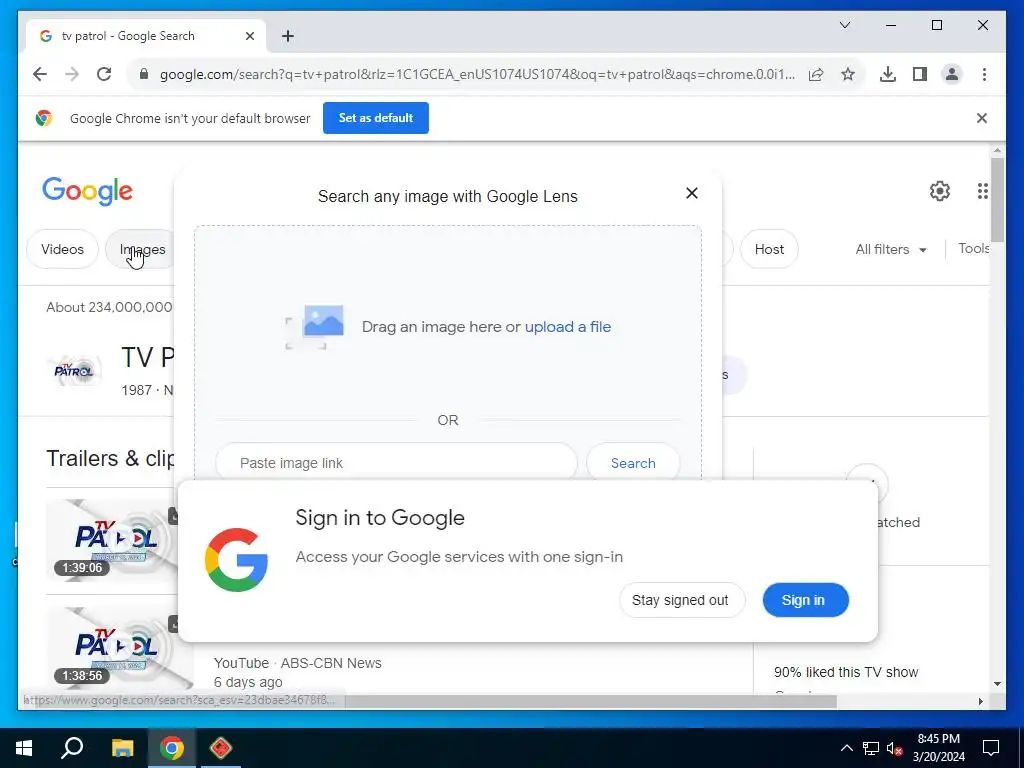Image resolution: width=1024 pixels, height=768 pixels.
Task: Click Google G logo in sign-in prompt
Action: pos(236,560)
